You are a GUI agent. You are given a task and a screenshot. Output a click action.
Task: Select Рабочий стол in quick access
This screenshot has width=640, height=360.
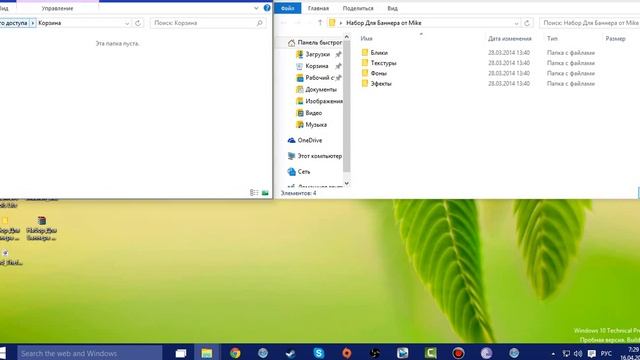[x=320, y=78]
